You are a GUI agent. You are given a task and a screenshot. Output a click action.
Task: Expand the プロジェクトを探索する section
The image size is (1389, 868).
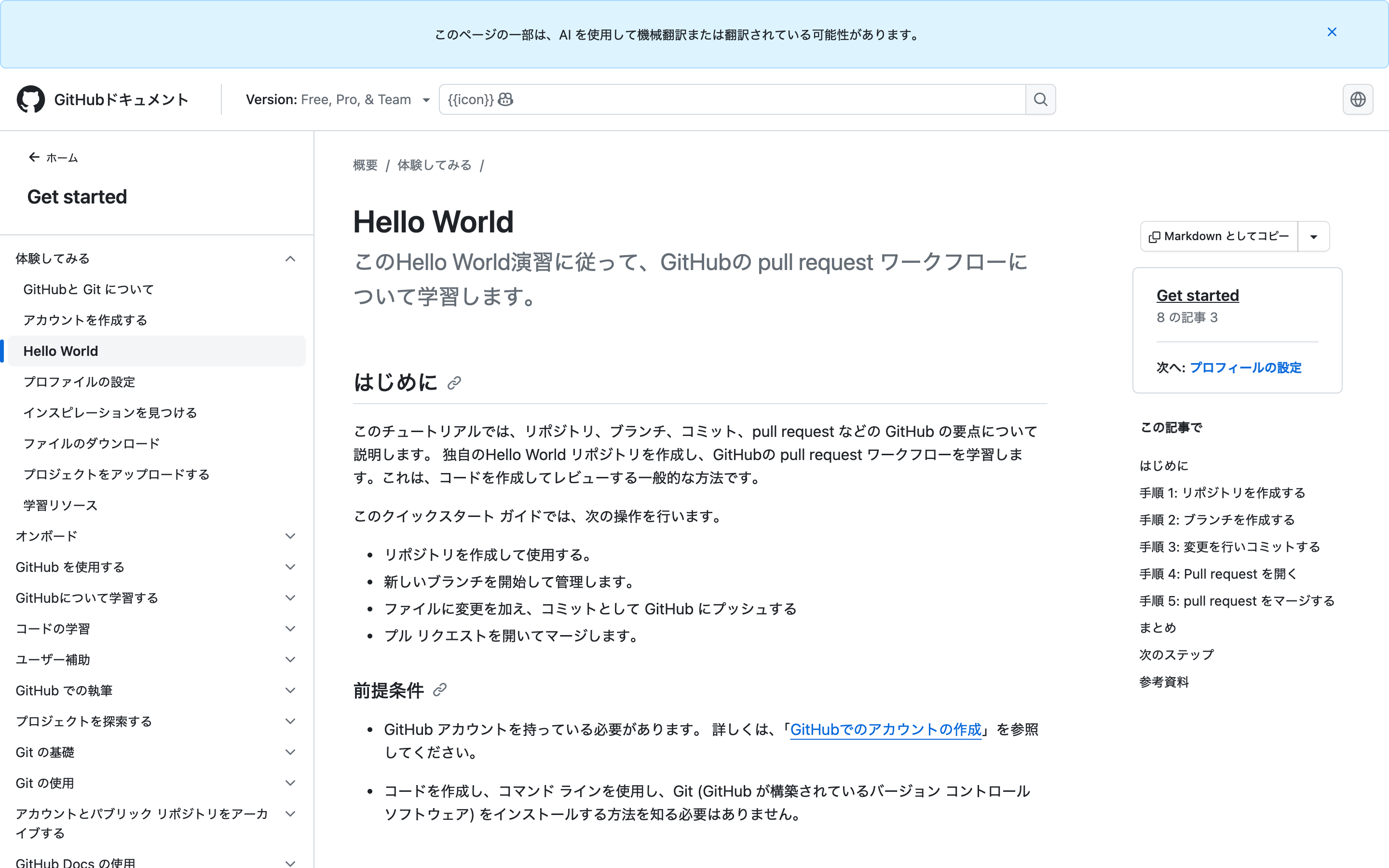[x=290, y=721]
